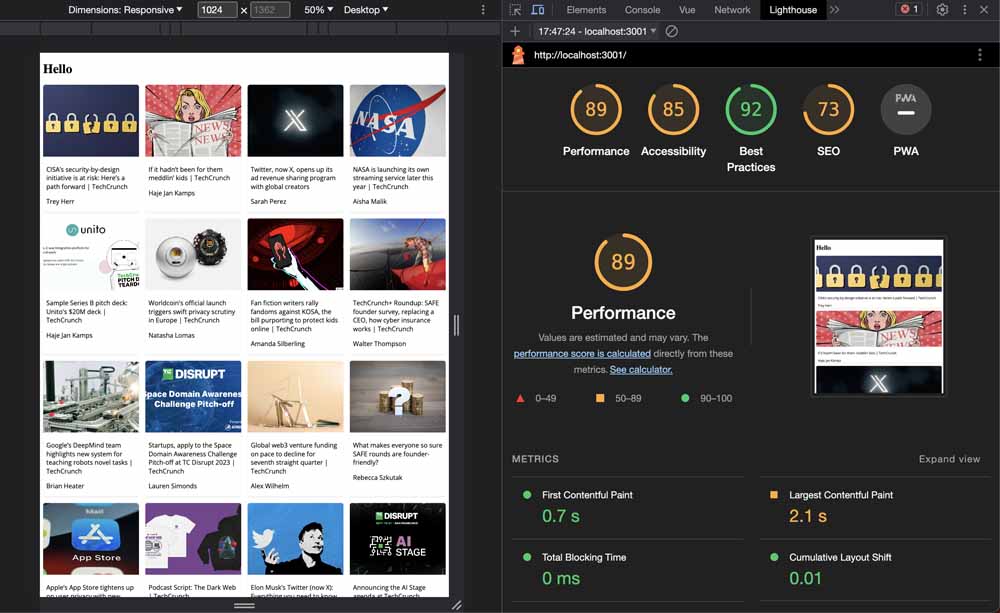Open the Dimensions: Responsive dropdown
This screenshot has width=1000, height=613.
point(125,10)
